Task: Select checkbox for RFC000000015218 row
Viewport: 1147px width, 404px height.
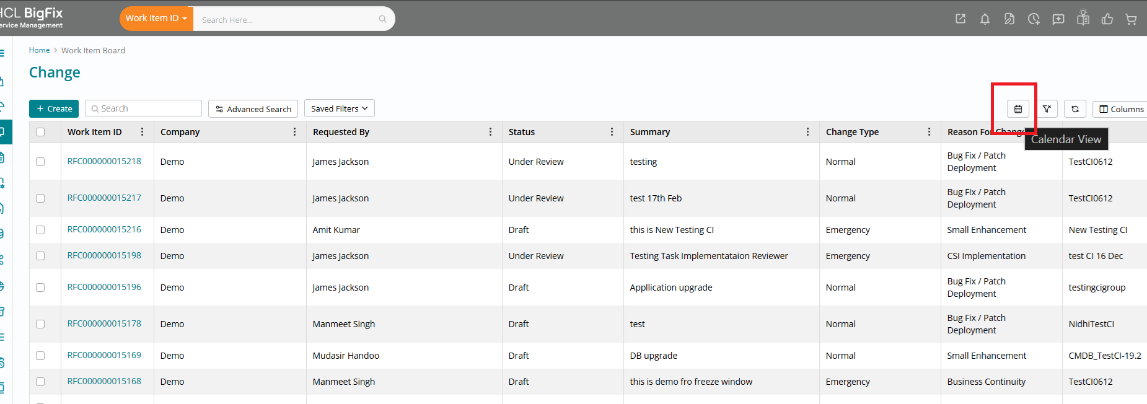Action: pos(41,161)
